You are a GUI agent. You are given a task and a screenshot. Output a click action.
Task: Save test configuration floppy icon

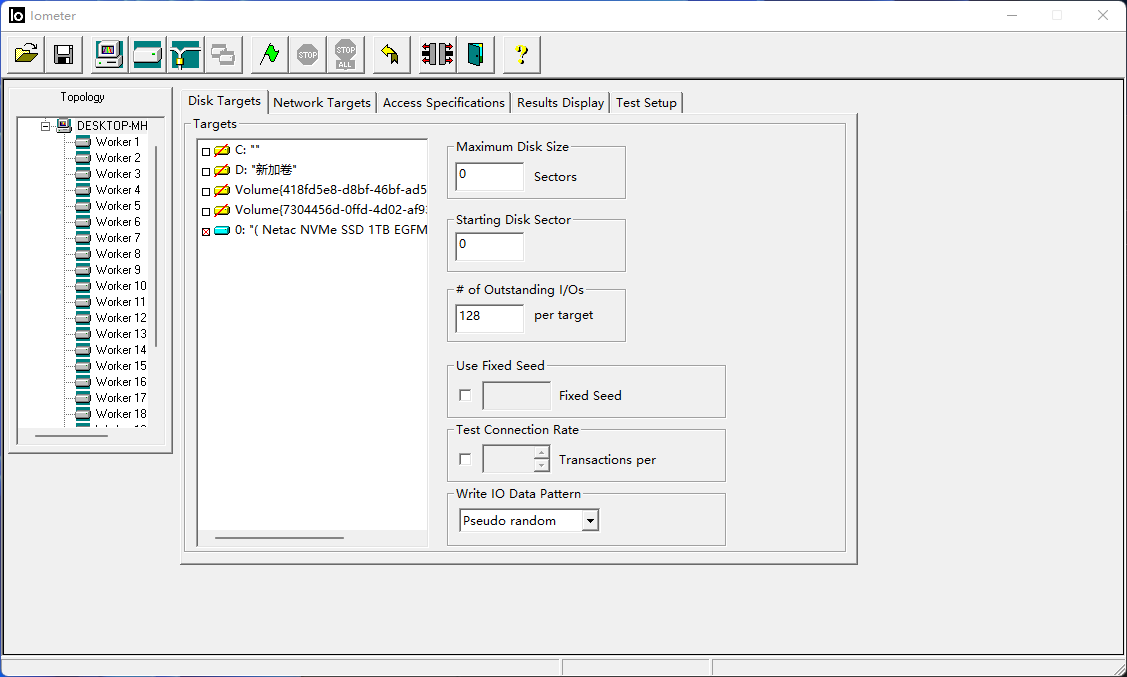click(63, 55)
